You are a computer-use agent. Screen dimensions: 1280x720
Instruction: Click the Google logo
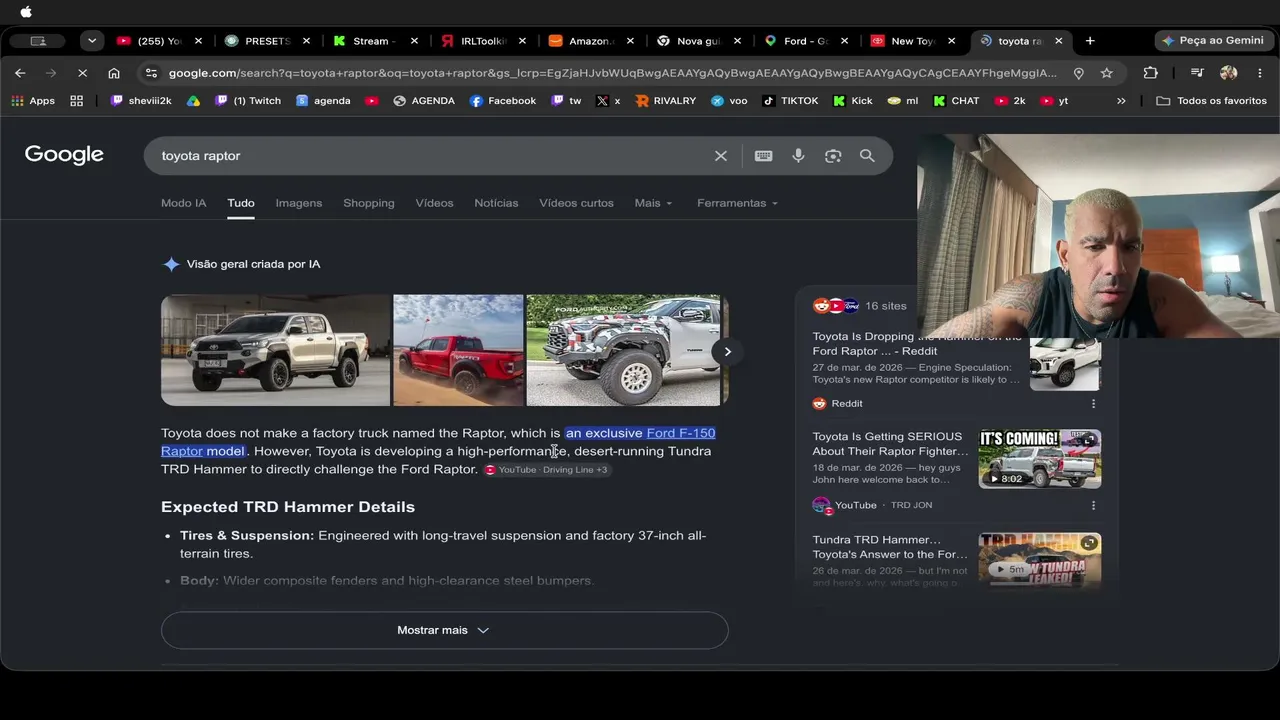(64, 155)
